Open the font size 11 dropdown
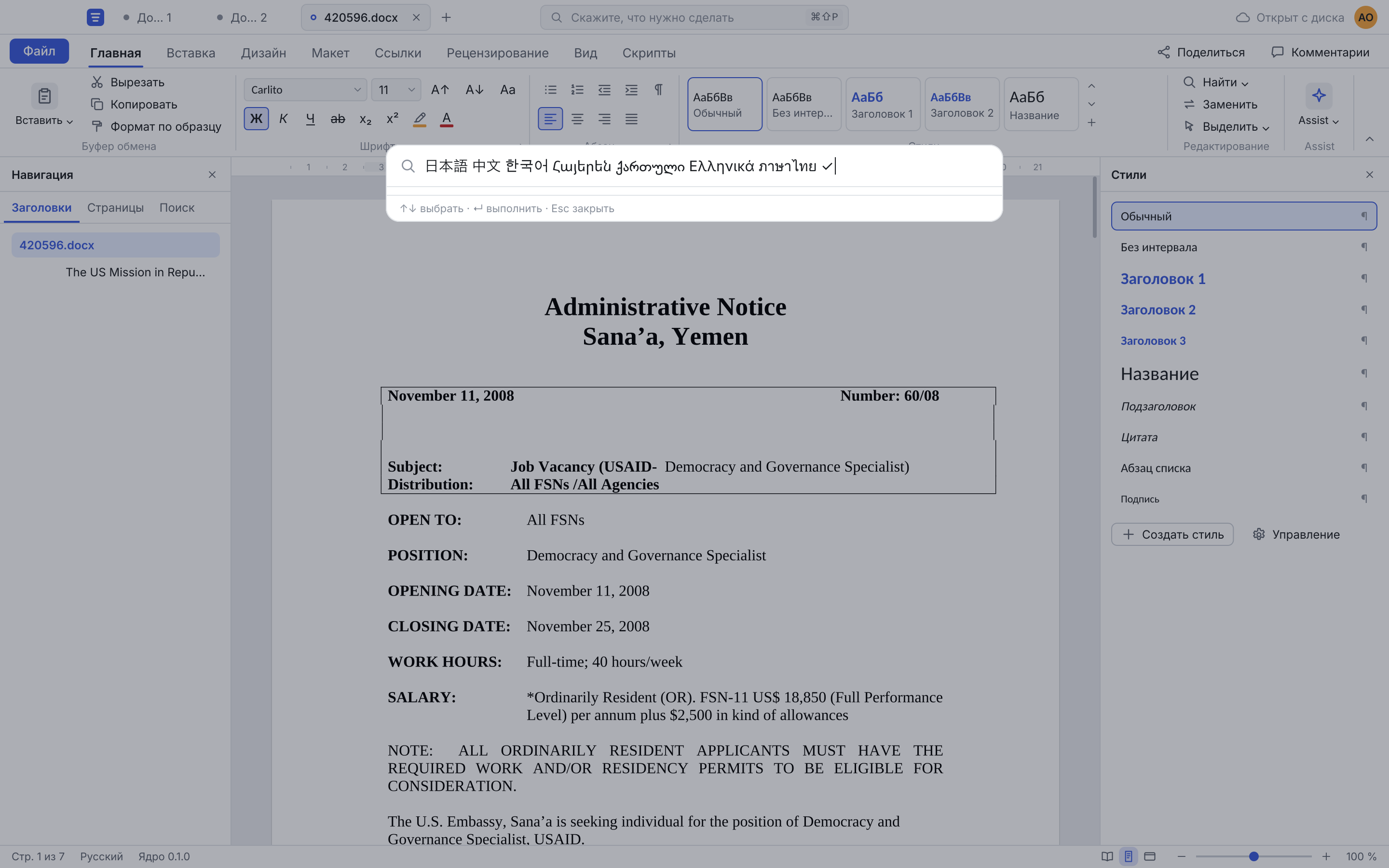Viewport: 1389px width, 868px height. (x=396, y=90)
